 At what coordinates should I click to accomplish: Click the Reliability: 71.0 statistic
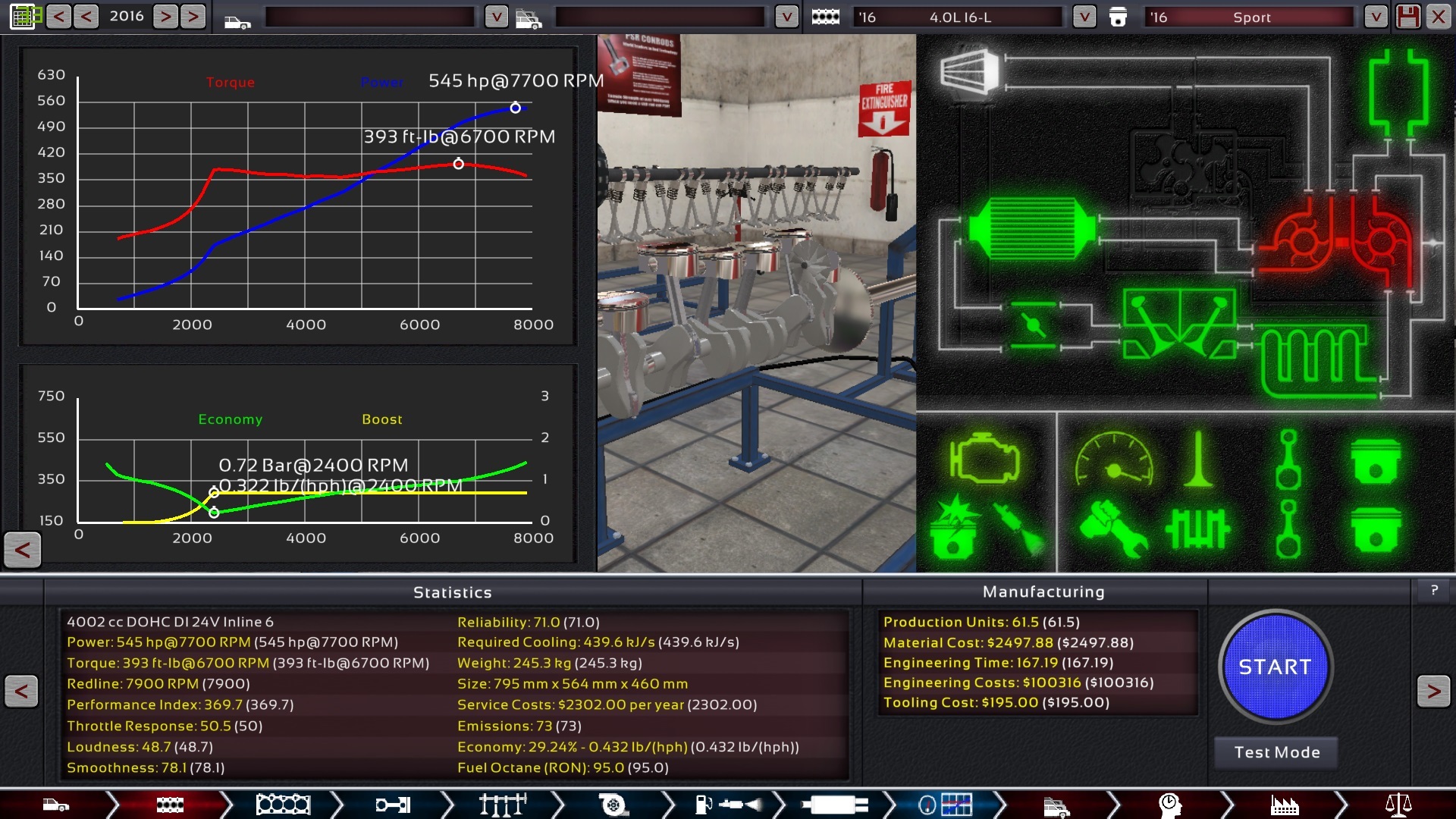[x=529, y=622]
